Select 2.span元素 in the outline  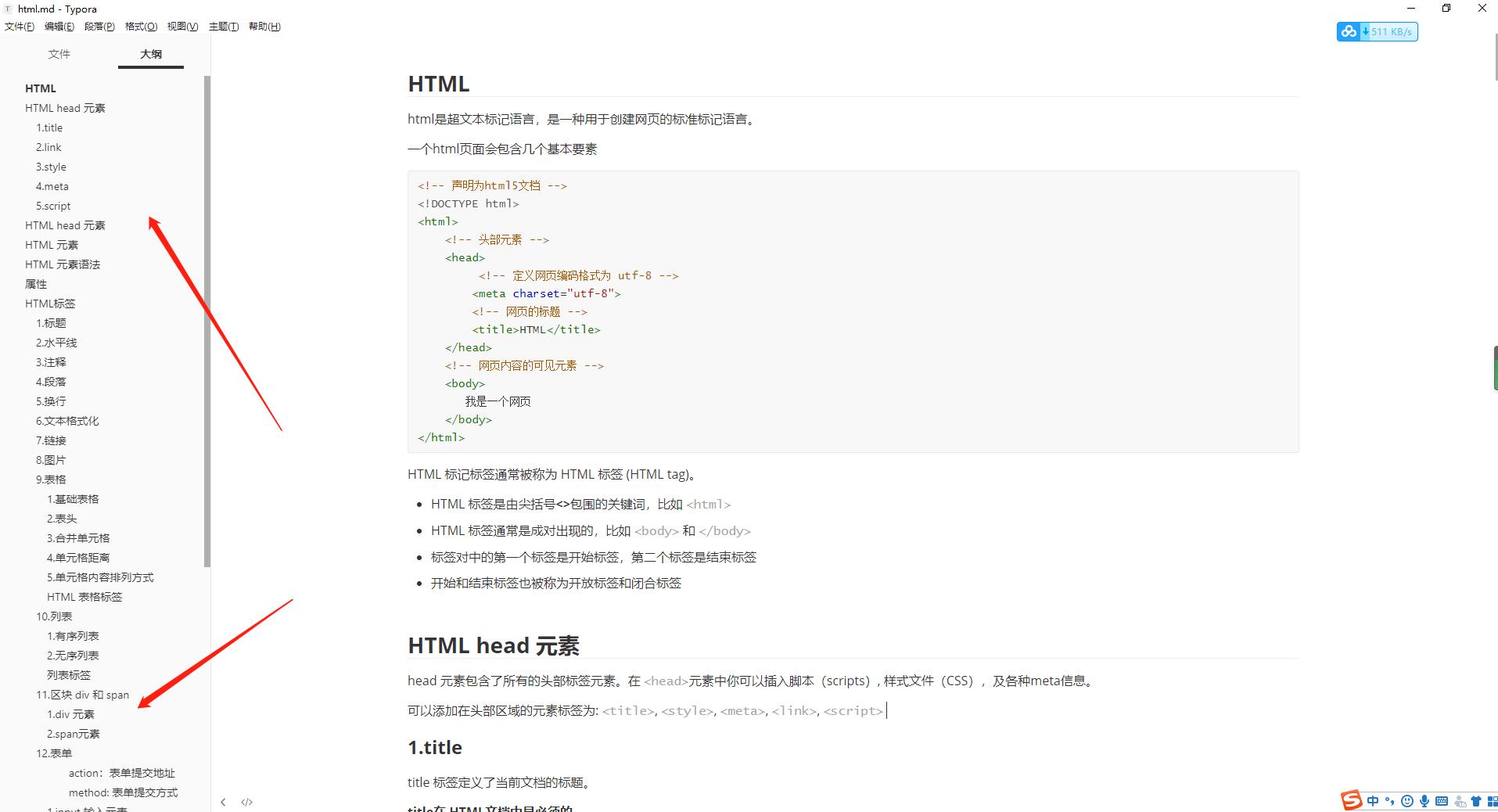tap(74, 734)
